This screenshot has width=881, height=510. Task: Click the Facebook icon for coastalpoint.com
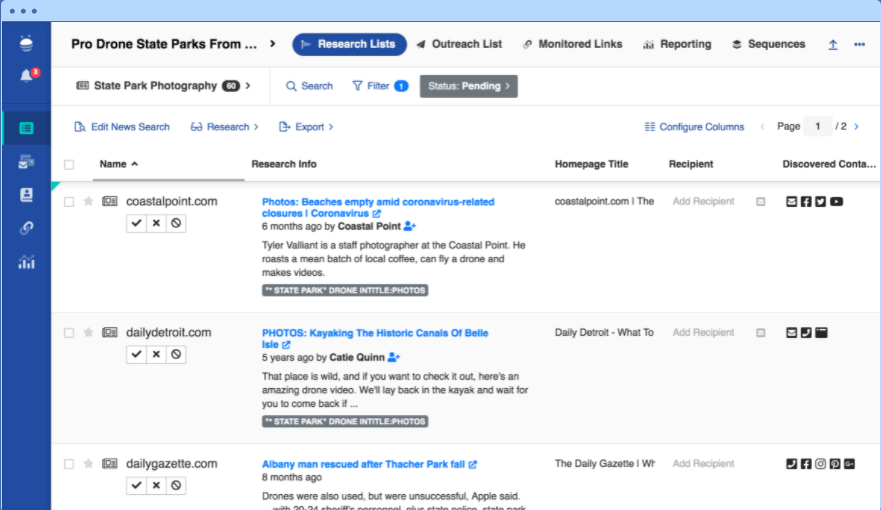click(x=806, y=202)
